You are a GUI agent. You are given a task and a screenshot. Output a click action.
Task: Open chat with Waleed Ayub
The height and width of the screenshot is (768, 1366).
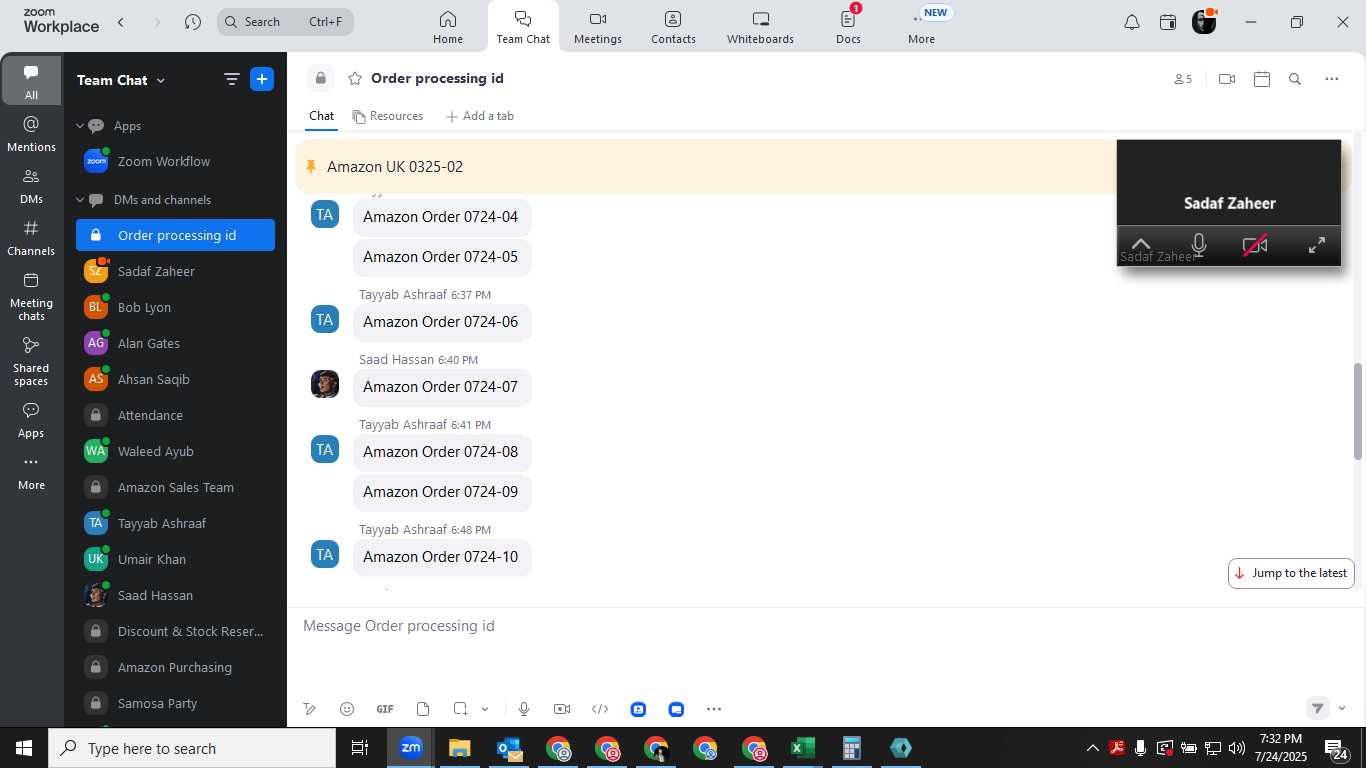tap(175, 451)
